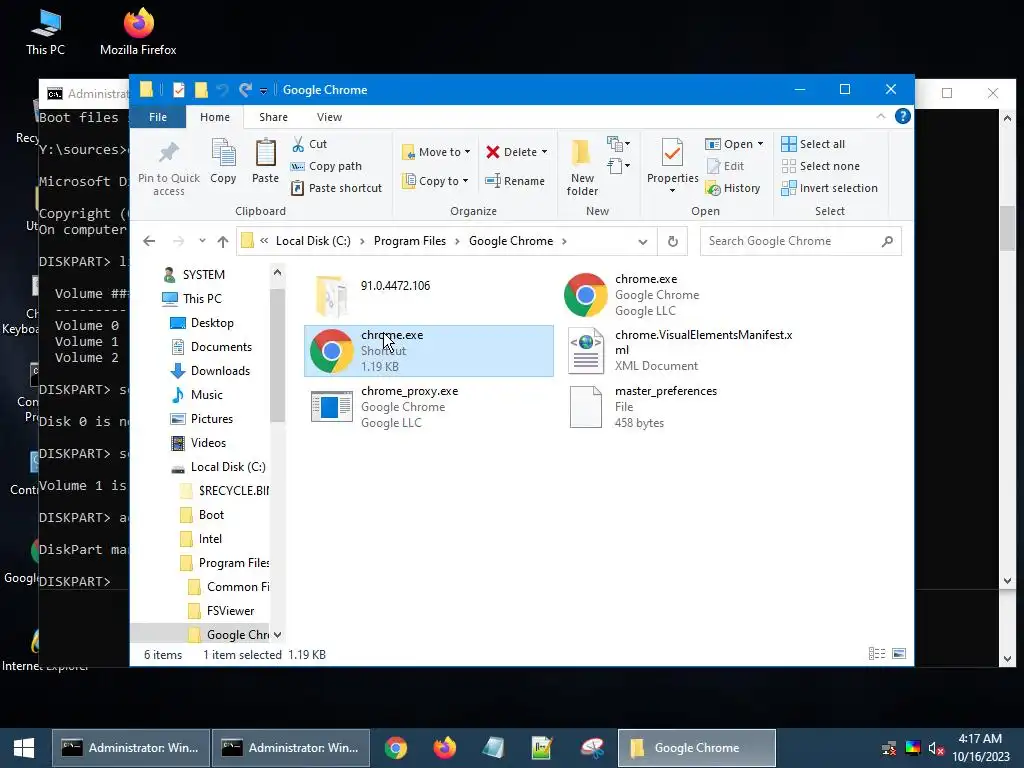This screenshot has height=768, width=1024.
Task: Click the Search Google Chrome field
Action: click(800, 241)
